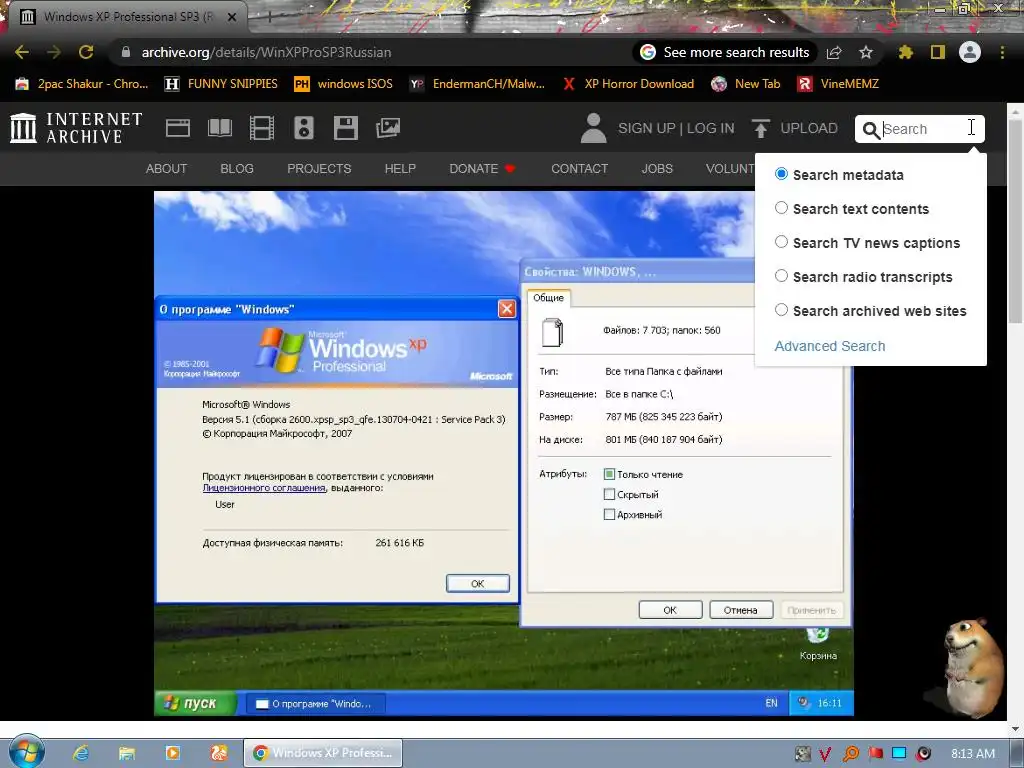Open the Video film-strip icon
Viewport: 1024px width, 768px height.
point(261,128)
